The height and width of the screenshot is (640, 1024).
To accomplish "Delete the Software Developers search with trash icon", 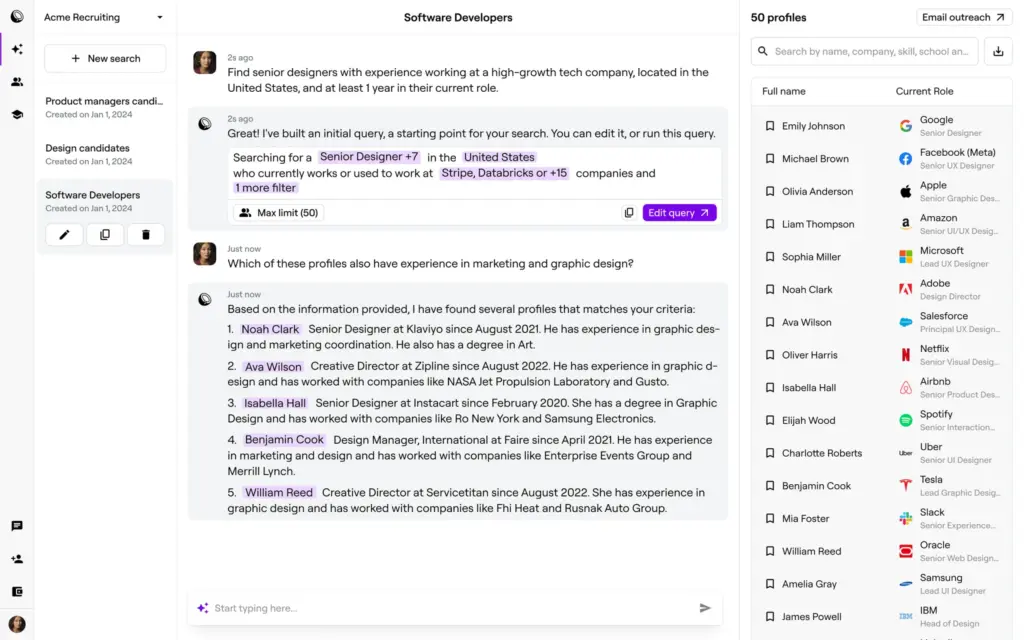I will 146,234.
